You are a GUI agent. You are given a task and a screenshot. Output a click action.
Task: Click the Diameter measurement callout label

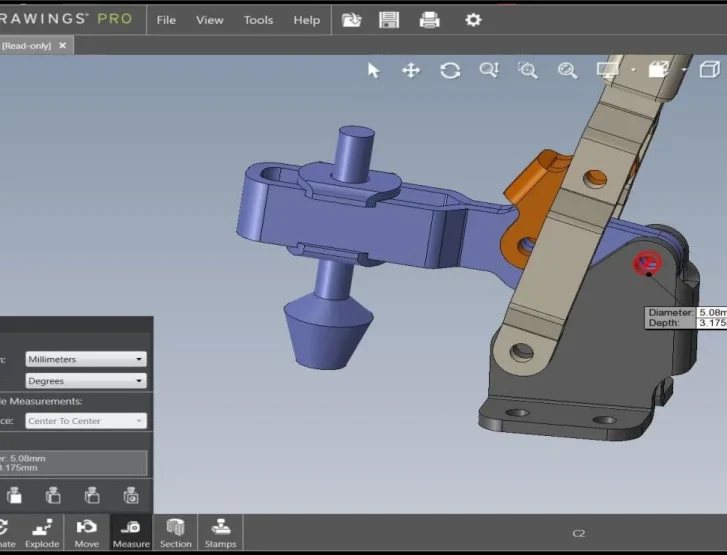[x=671, y=312]
